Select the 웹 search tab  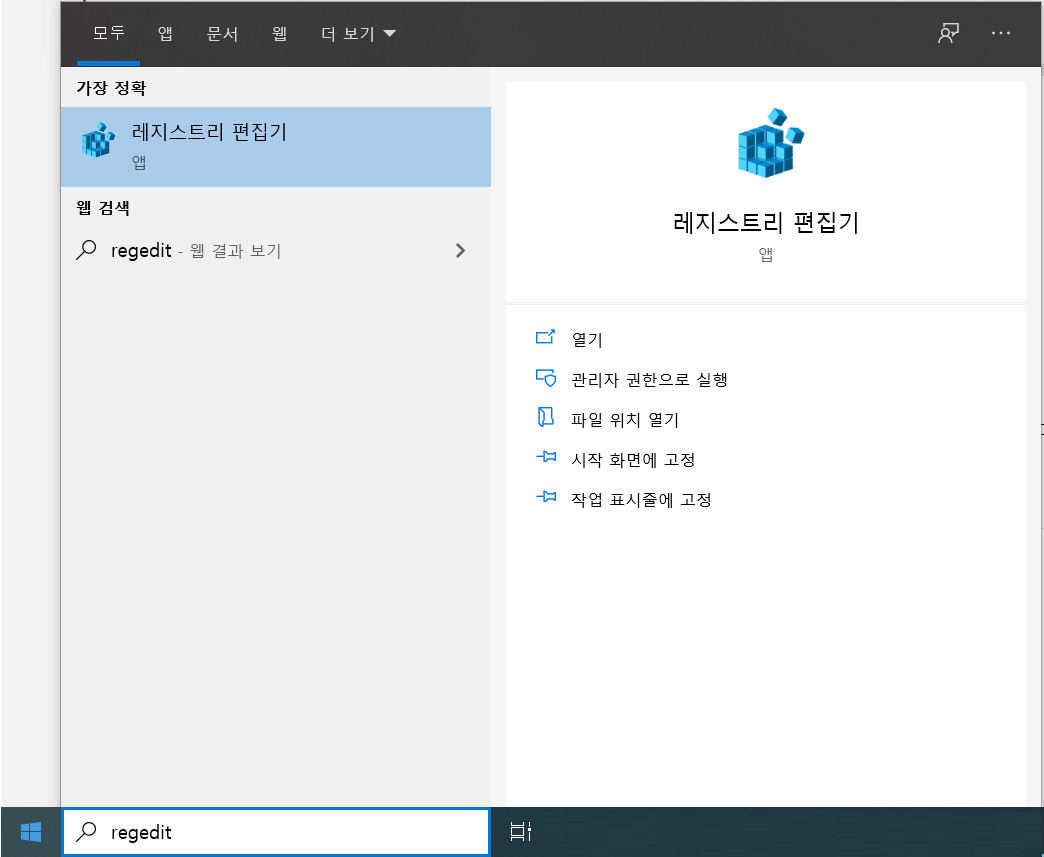tap(279, 34)
